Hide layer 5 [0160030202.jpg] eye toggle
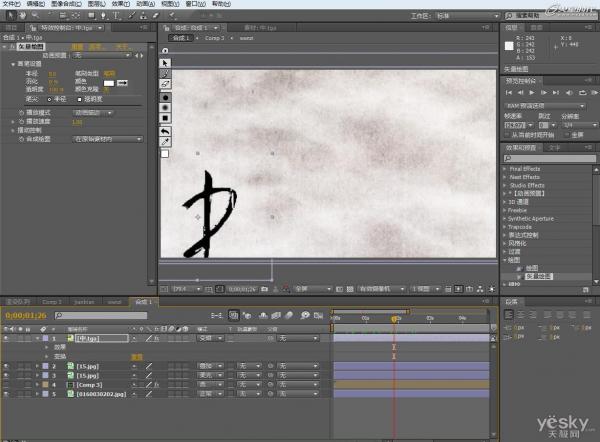 (x=6, y=394)
